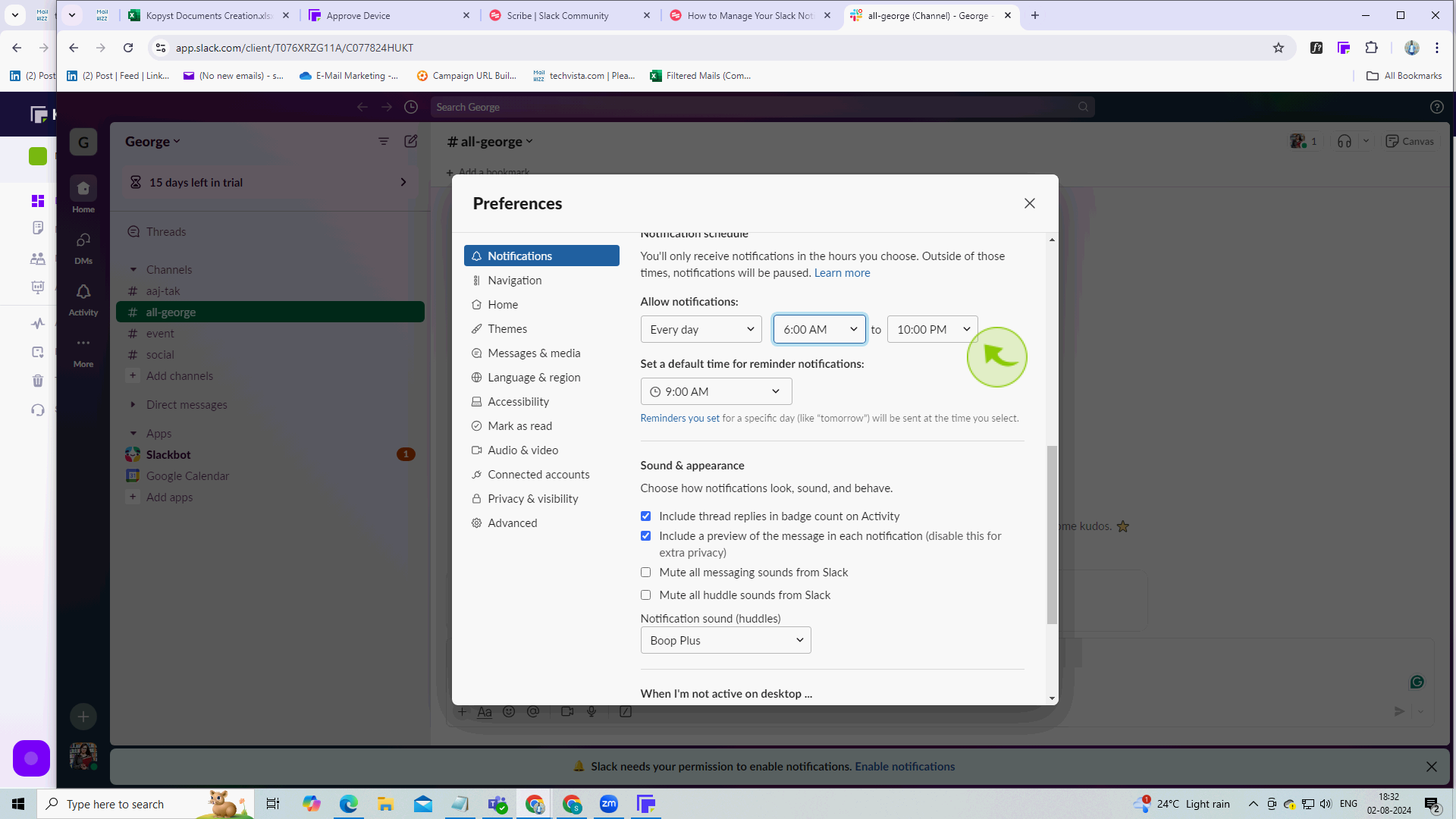This screenshot has width=1456, height=819.
Task: Toggle Include thread replies in badge count
Action: (x=645, y=515)
